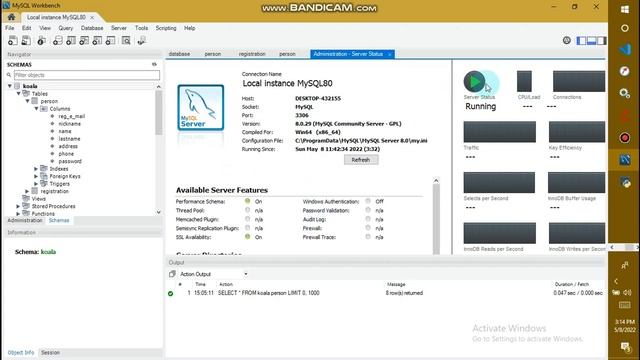Switch to the database tab
Screen dimensions: 640x360
[179, 54]
